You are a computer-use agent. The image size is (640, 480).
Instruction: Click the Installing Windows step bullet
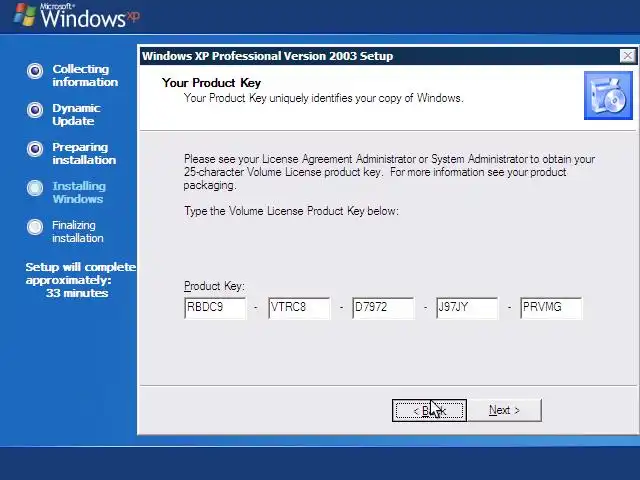click(35, 188)
